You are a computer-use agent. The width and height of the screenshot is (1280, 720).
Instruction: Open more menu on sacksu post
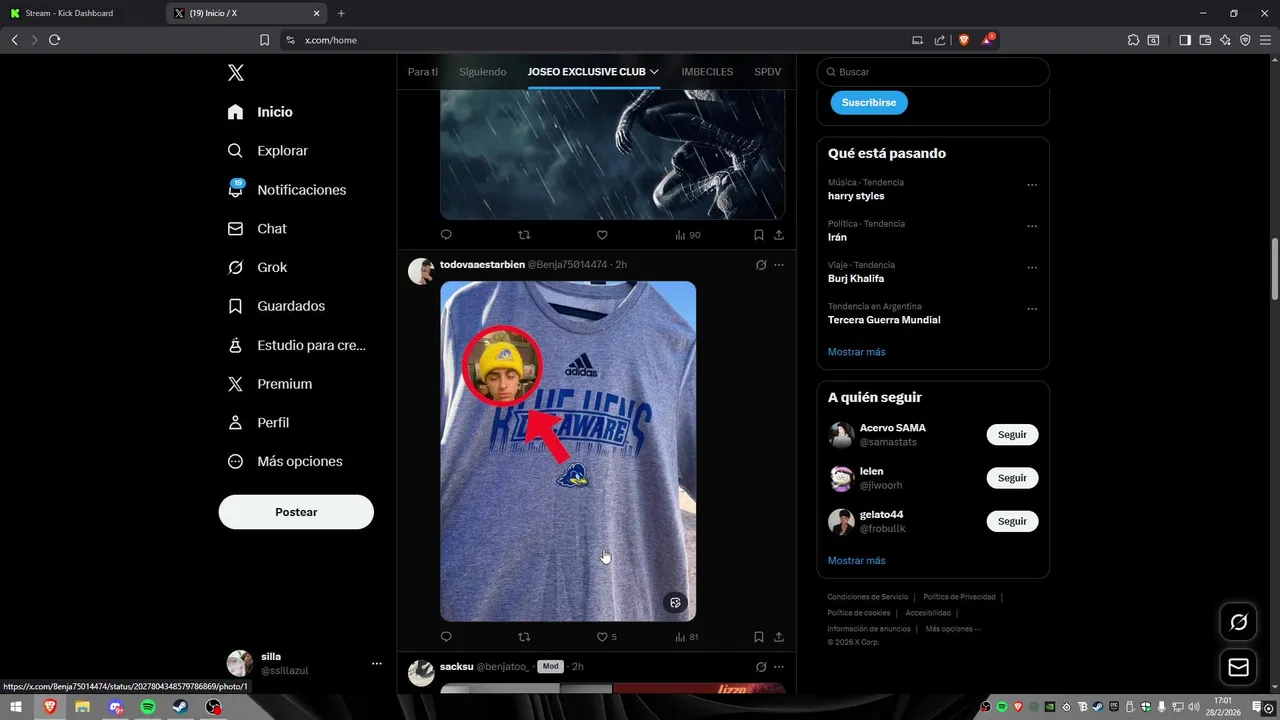pyautogui.click(x=779, y=667)
